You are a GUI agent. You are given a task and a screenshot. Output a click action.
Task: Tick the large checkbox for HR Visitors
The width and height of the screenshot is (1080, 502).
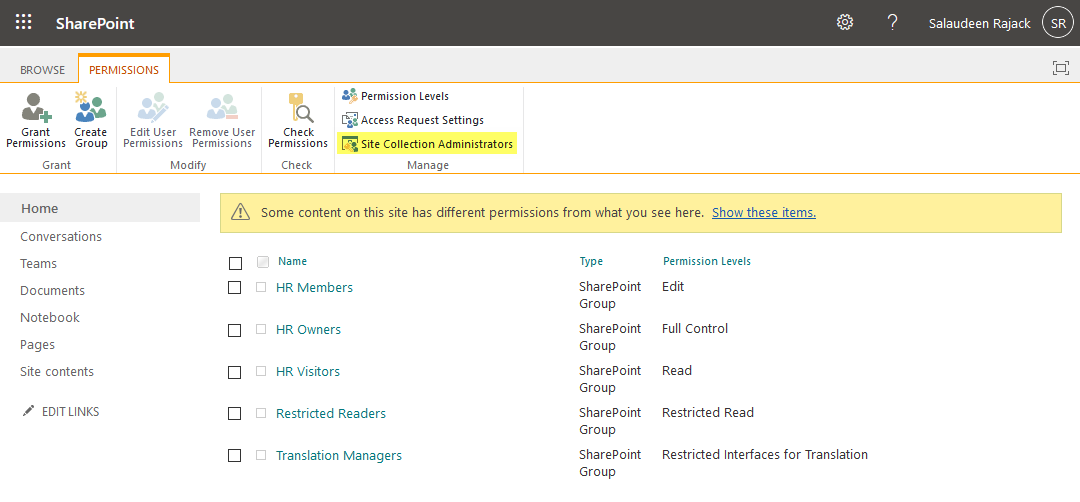235,373
